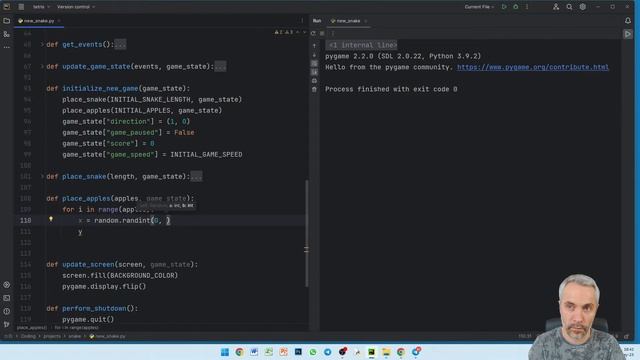Start debugging with the bug icon
This screenshot has height=360, width=640.
coord(516,7)
